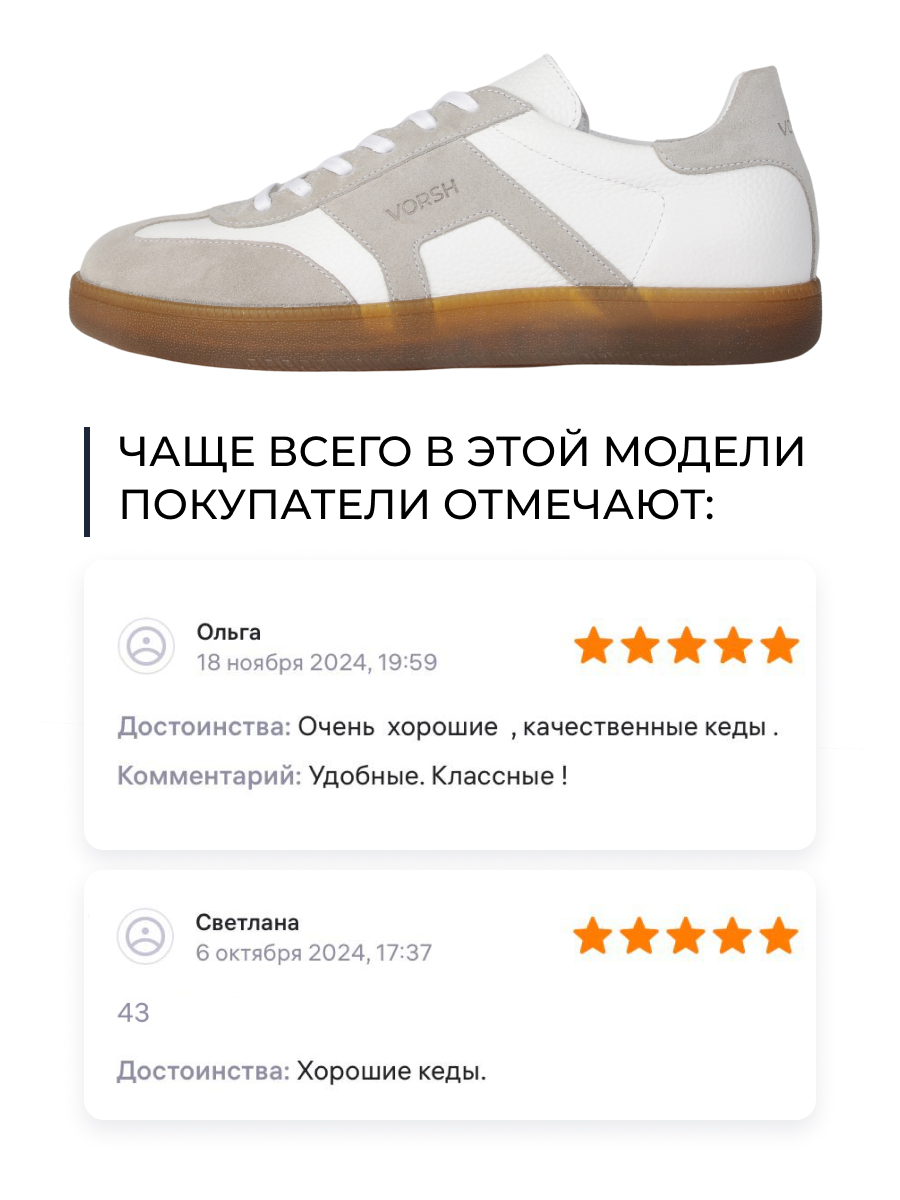This screenshot has height=1200, width=900.
Task: Open reviewer name Светлана
Action: point(248,922)
